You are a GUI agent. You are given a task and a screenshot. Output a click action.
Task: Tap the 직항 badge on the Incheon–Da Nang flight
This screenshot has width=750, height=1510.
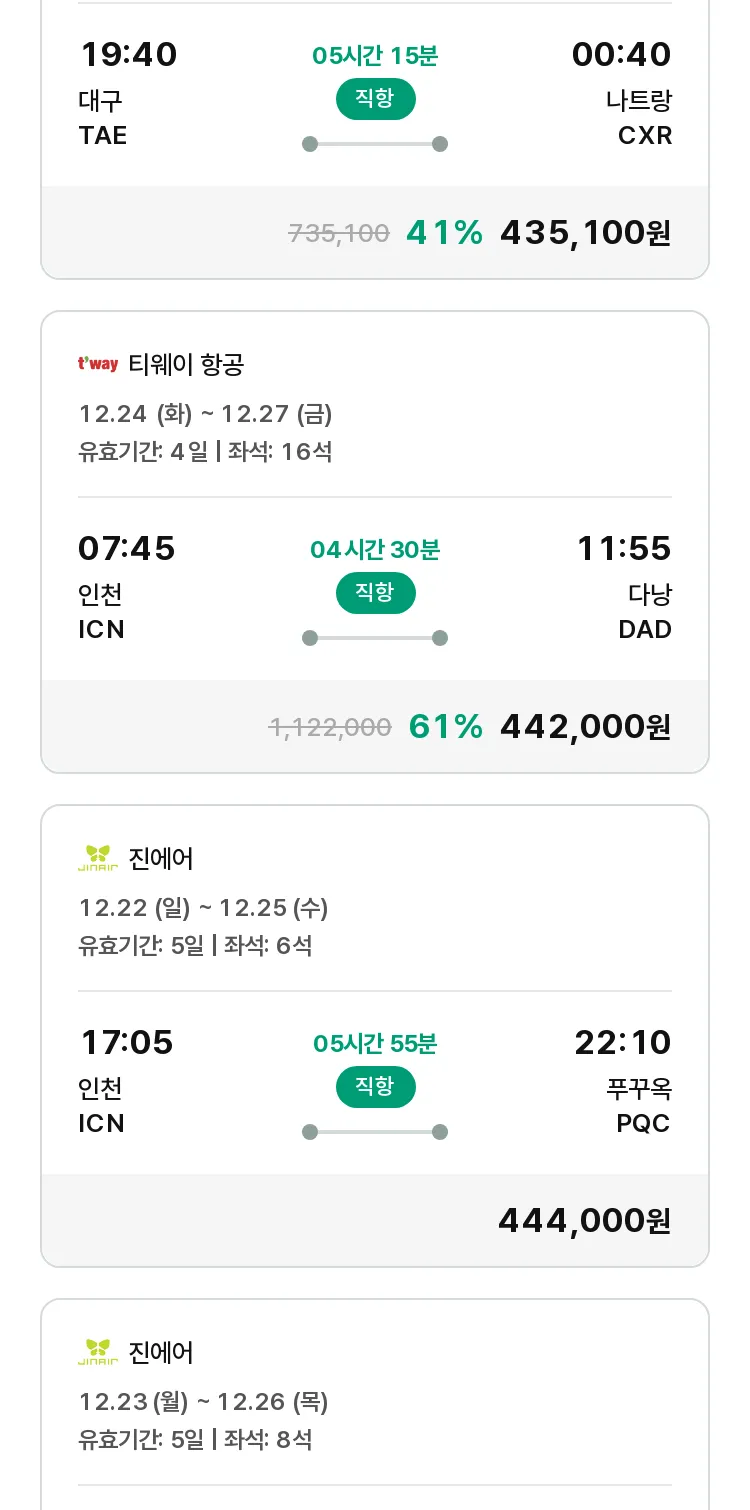pyautogui.click(x=375, y=593)
